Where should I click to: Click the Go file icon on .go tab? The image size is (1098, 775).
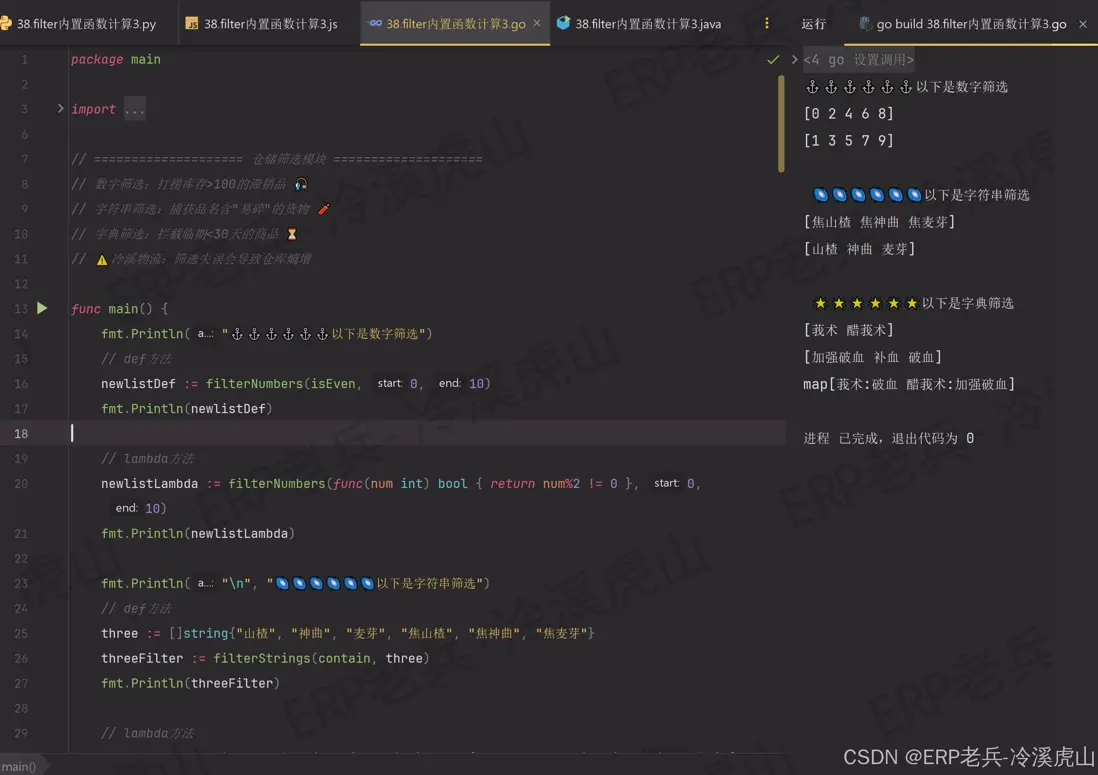(x=375, y=23)
